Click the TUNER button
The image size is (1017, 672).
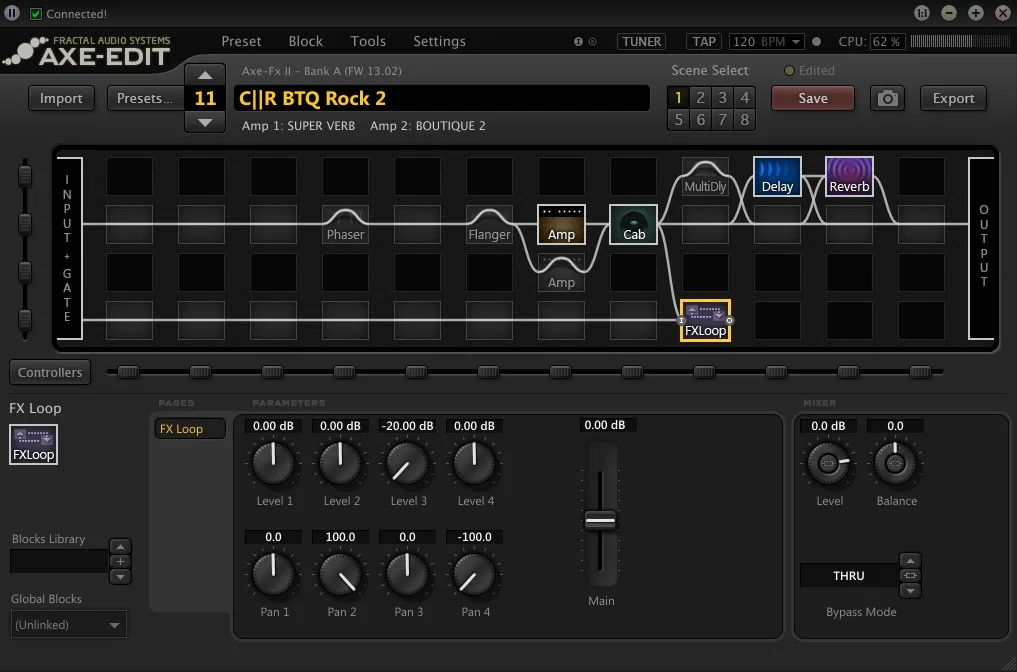(x=641, y=42)
